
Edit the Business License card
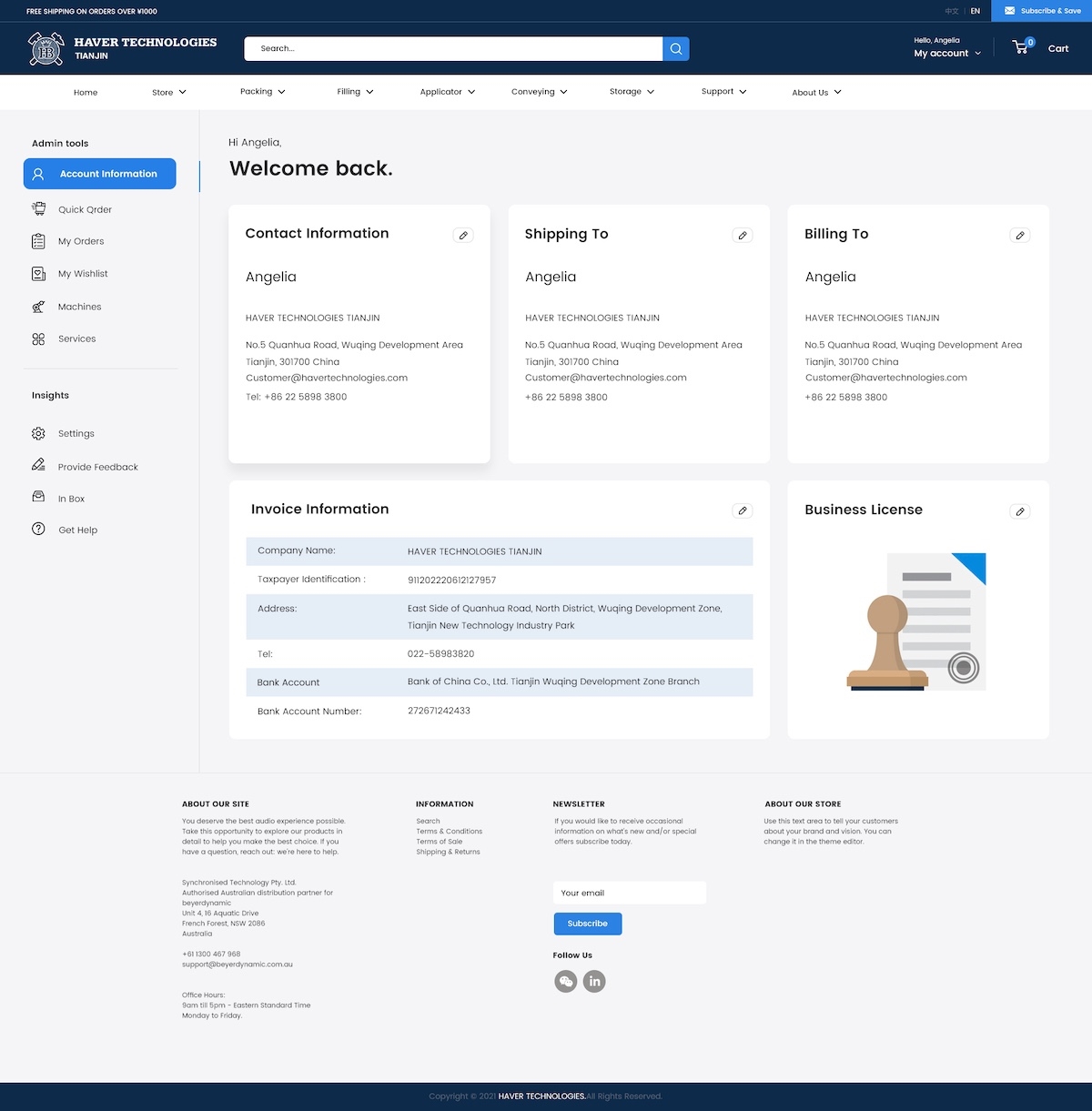click(x=1020, y=511)
